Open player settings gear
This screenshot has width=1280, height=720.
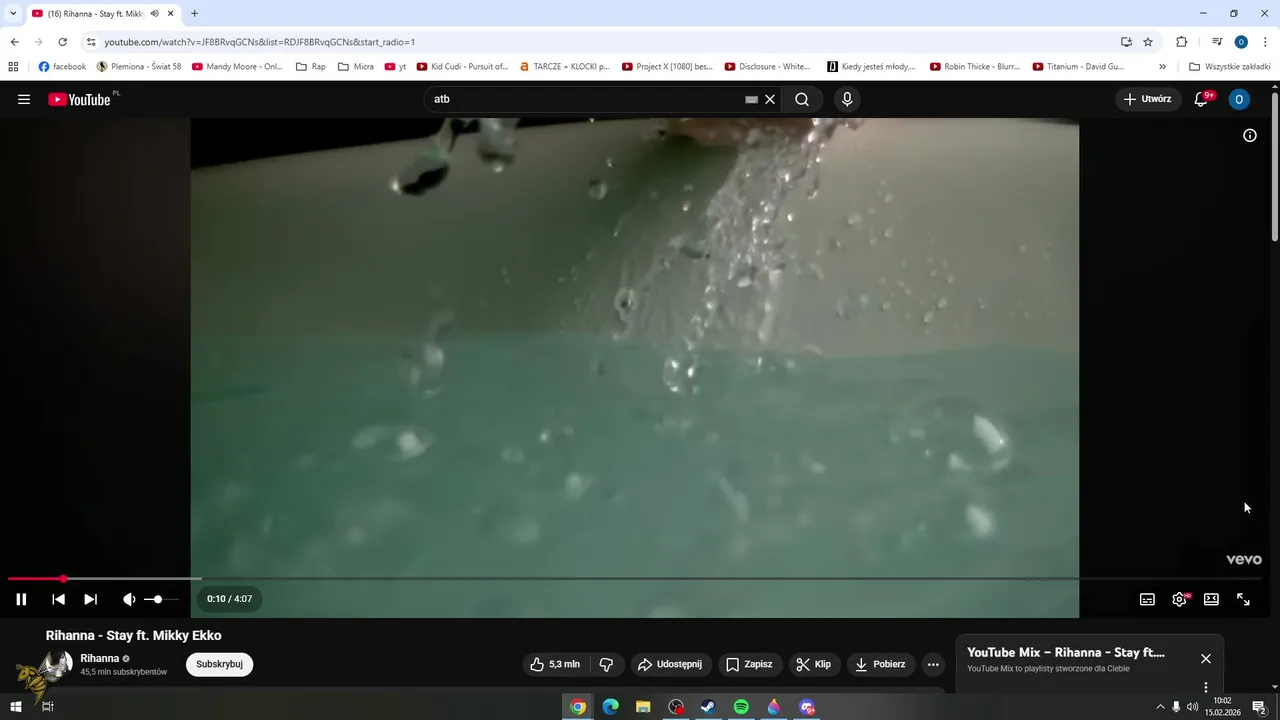click(1179, 599)
